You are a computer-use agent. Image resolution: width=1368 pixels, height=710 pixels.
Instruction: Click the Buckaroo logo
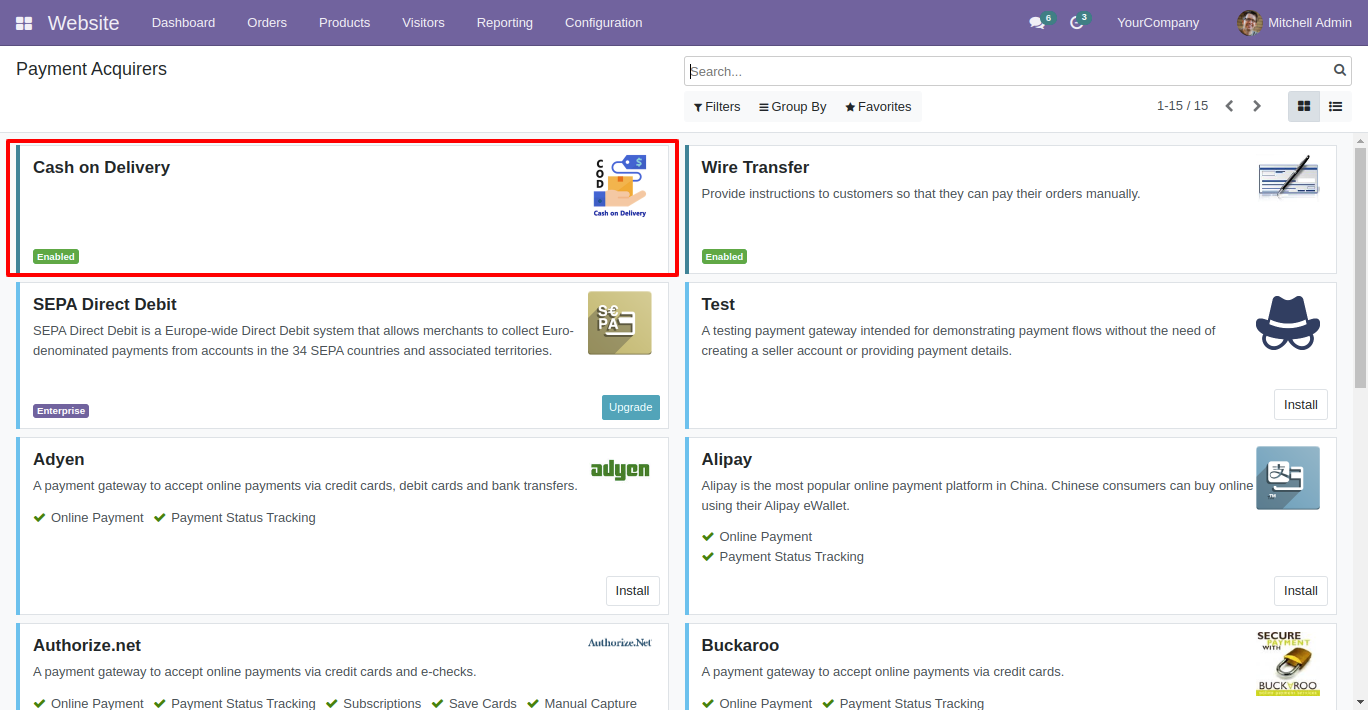pyautogui.click(x=1288, y=663)
